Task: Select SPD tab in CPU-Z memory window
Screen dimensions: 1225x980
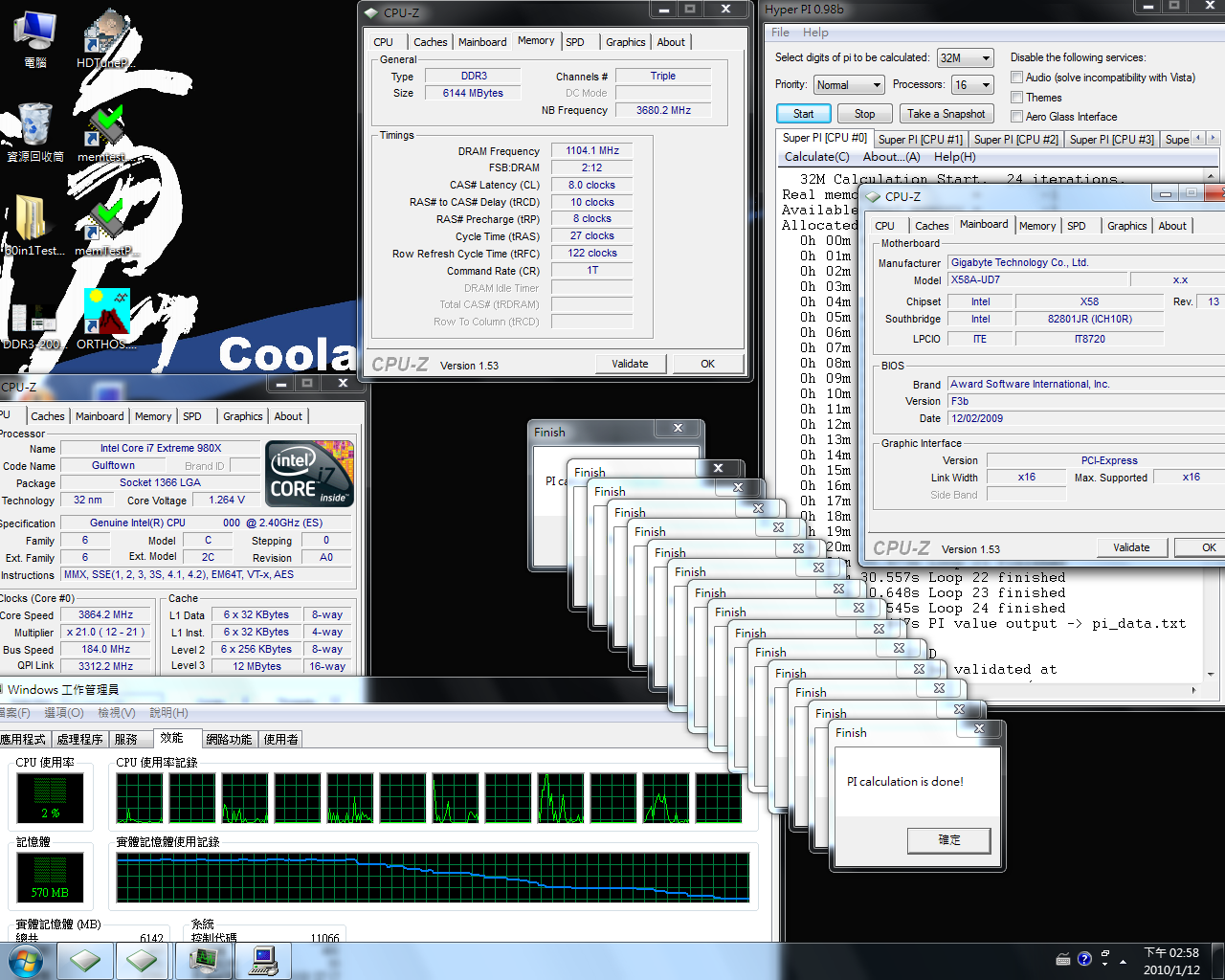Action: [x=575, y=42]
